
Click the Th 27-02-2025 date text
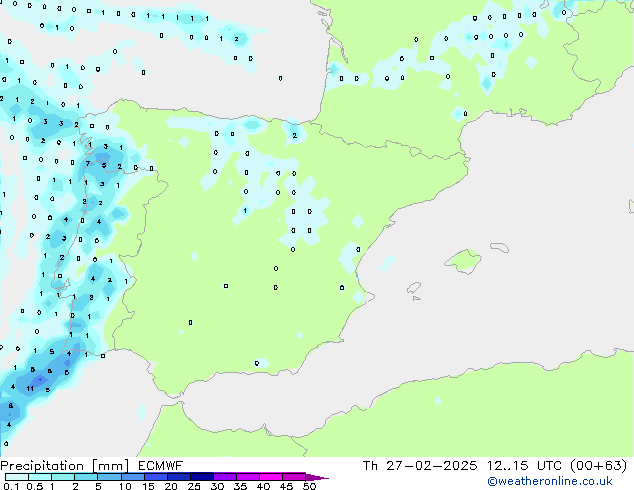(420, 466)
